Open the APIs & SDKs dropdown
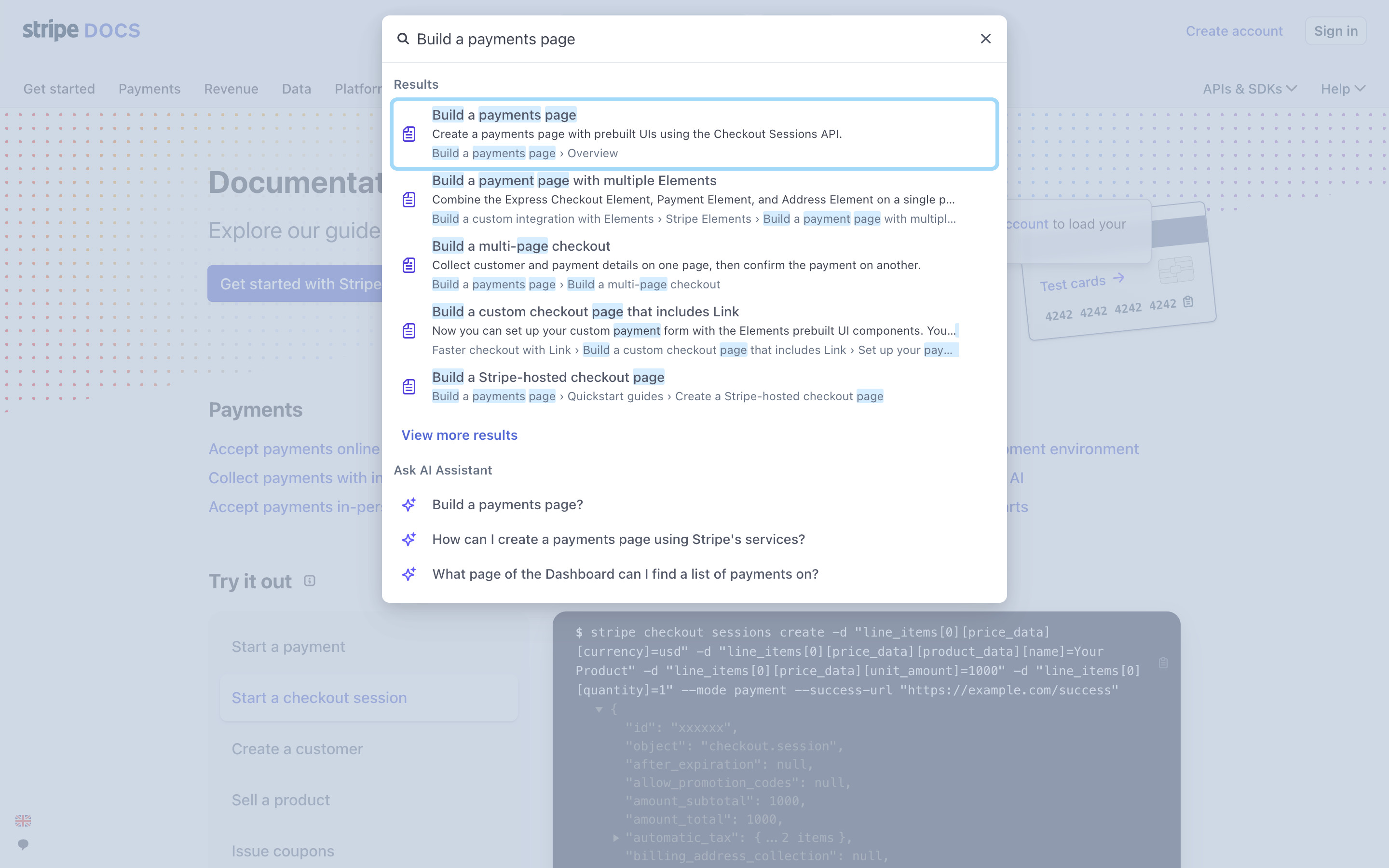Viewport: 1389px width, 868px height. tap(1250, 89)
